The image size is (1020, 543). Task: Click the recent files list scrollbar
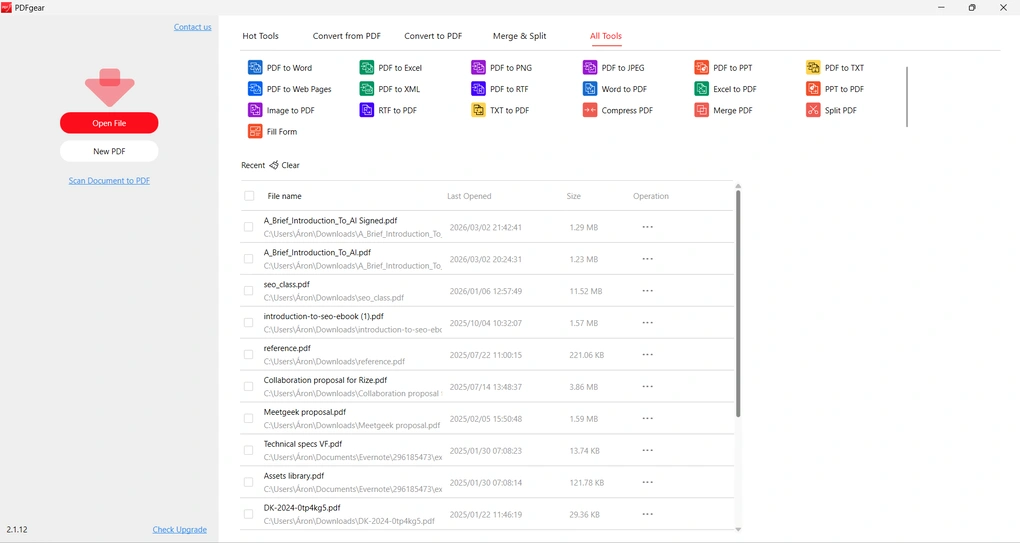(738, 304)
